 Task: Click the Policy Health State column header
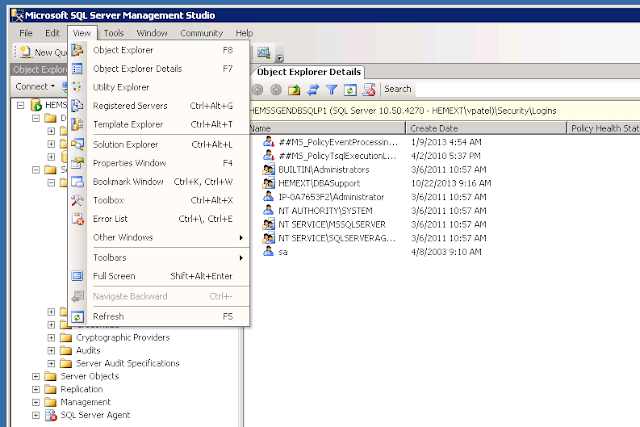604,128
